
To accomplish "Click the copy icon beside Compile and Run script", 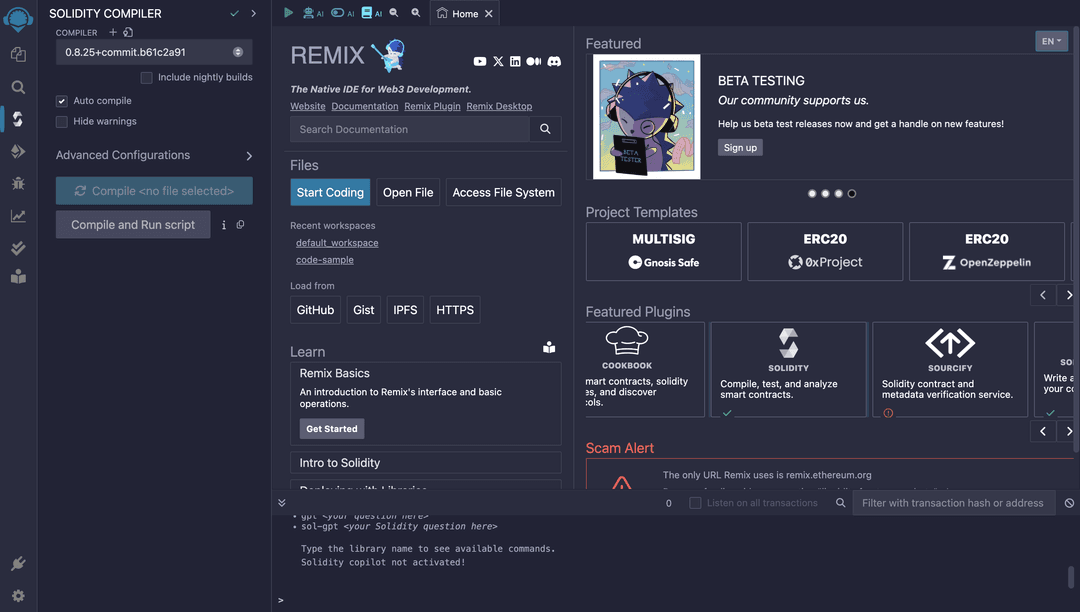I will pyautogui.click(x=240, y=224).
